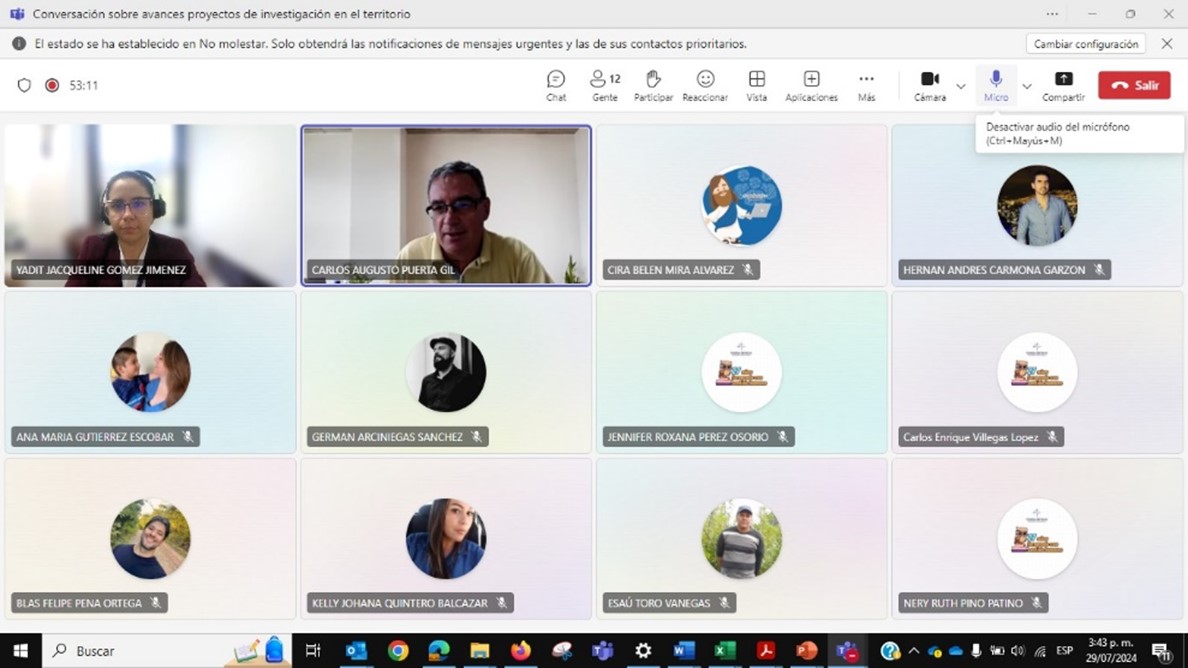Raise hand with Participar icon

653,85
